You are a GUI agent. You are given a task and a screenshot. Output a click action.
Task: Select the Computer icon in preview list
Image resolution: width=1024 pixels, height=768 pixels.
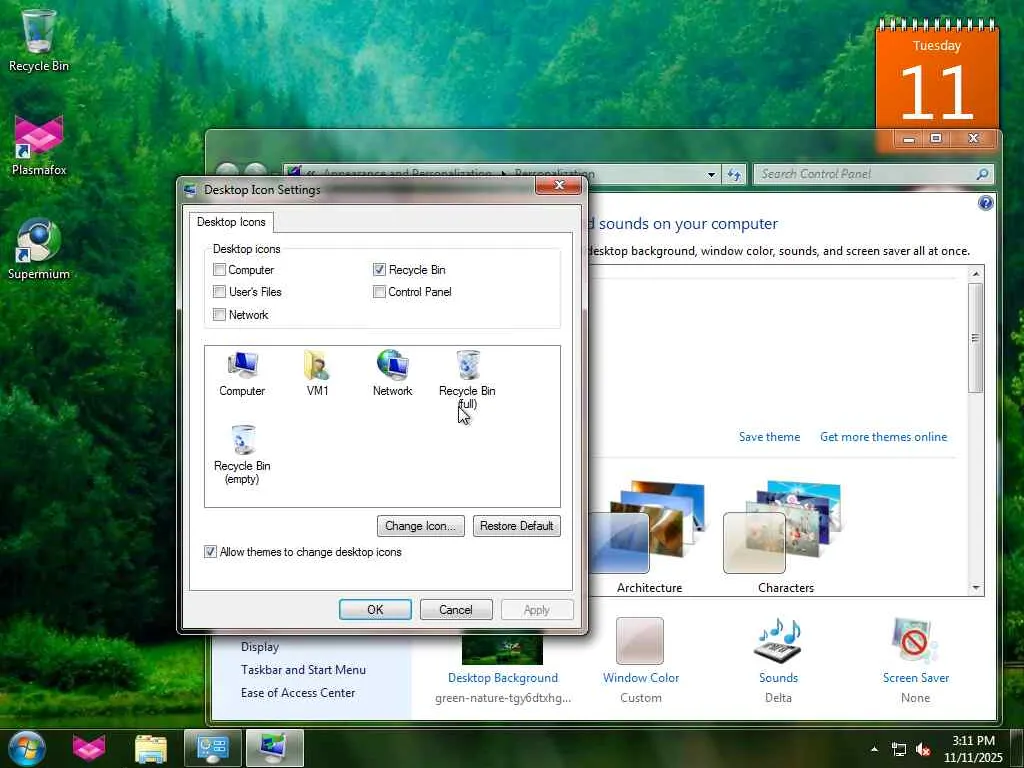pos(242,374)
